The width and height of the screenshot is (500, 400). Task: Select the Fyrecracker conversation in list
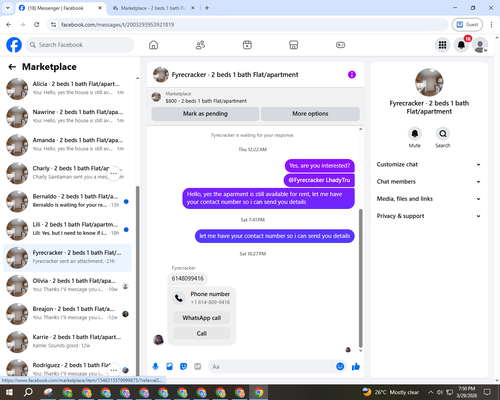tap(67, 258)
